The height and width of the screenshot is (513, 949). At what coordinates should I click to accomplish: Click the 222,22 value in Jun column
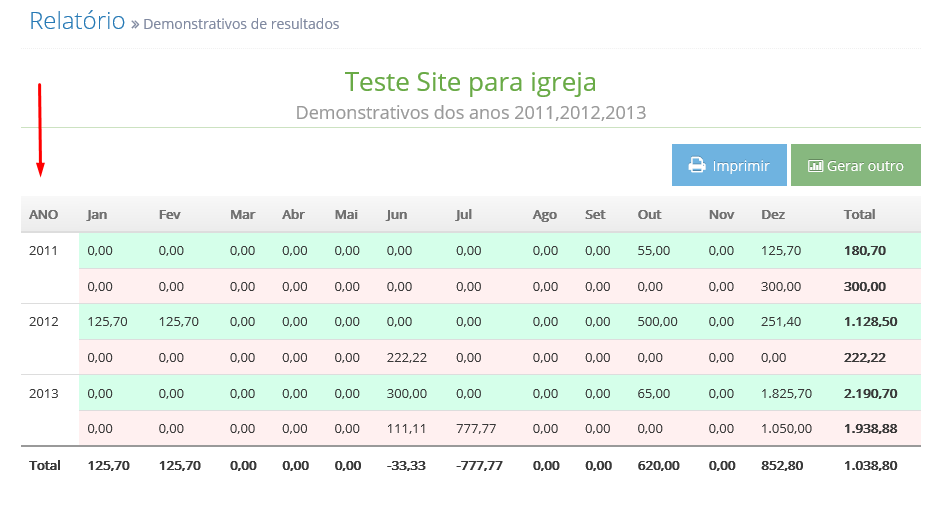(x=407, y=358)
